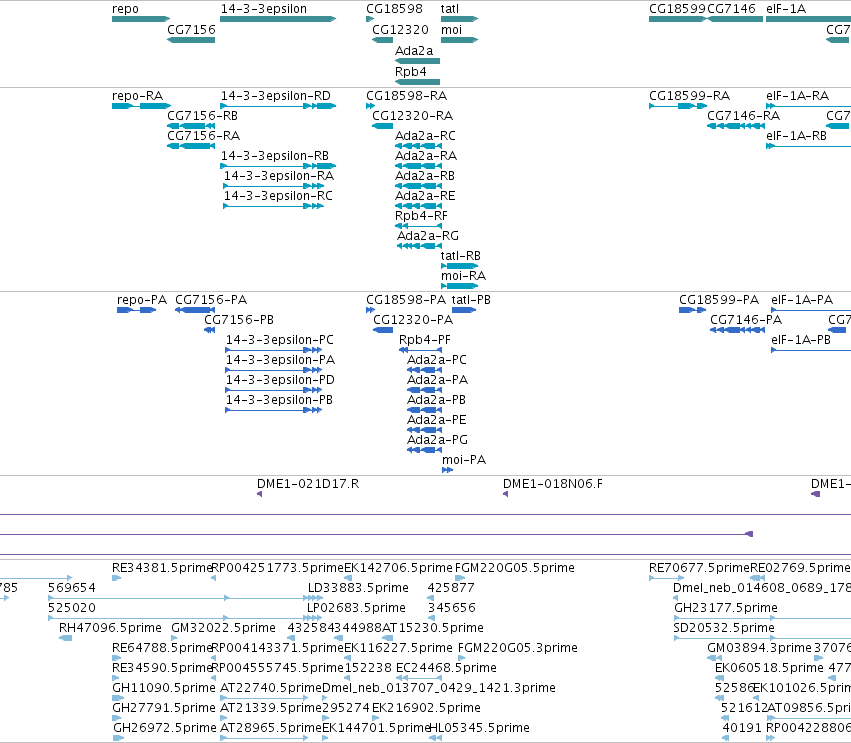
Task: Click transcript 14-3-3epsilon-RB
Action: tap(275, 156)
